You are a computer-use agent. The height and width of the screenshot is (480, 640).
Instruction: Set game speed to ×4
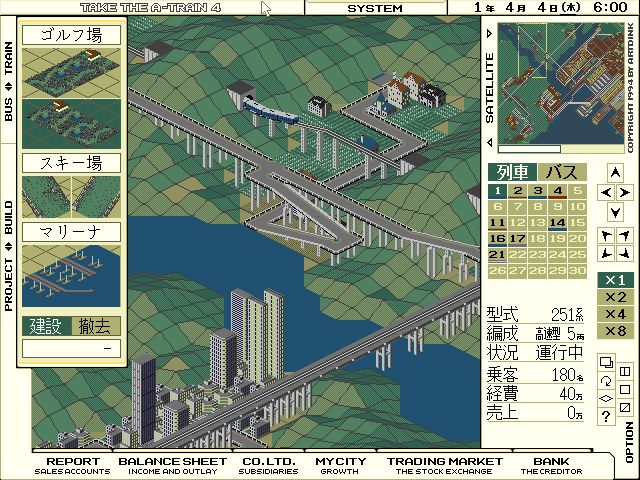615,314
